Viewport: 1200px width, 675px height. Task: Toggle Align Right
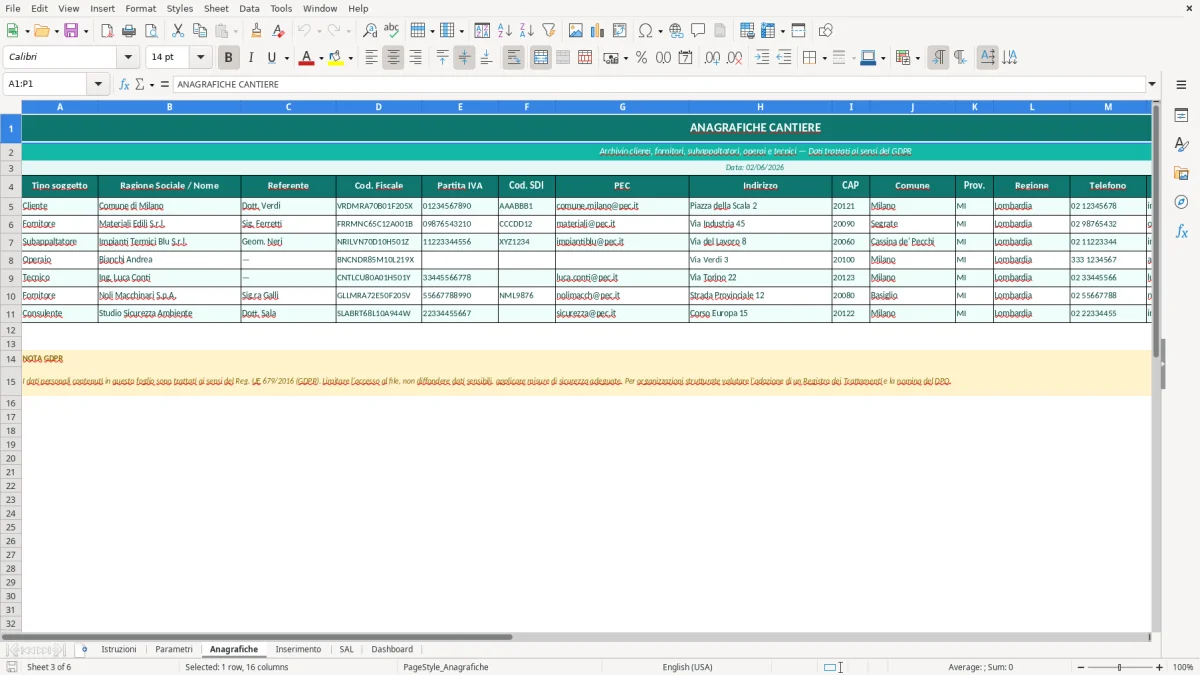(415, 58)
